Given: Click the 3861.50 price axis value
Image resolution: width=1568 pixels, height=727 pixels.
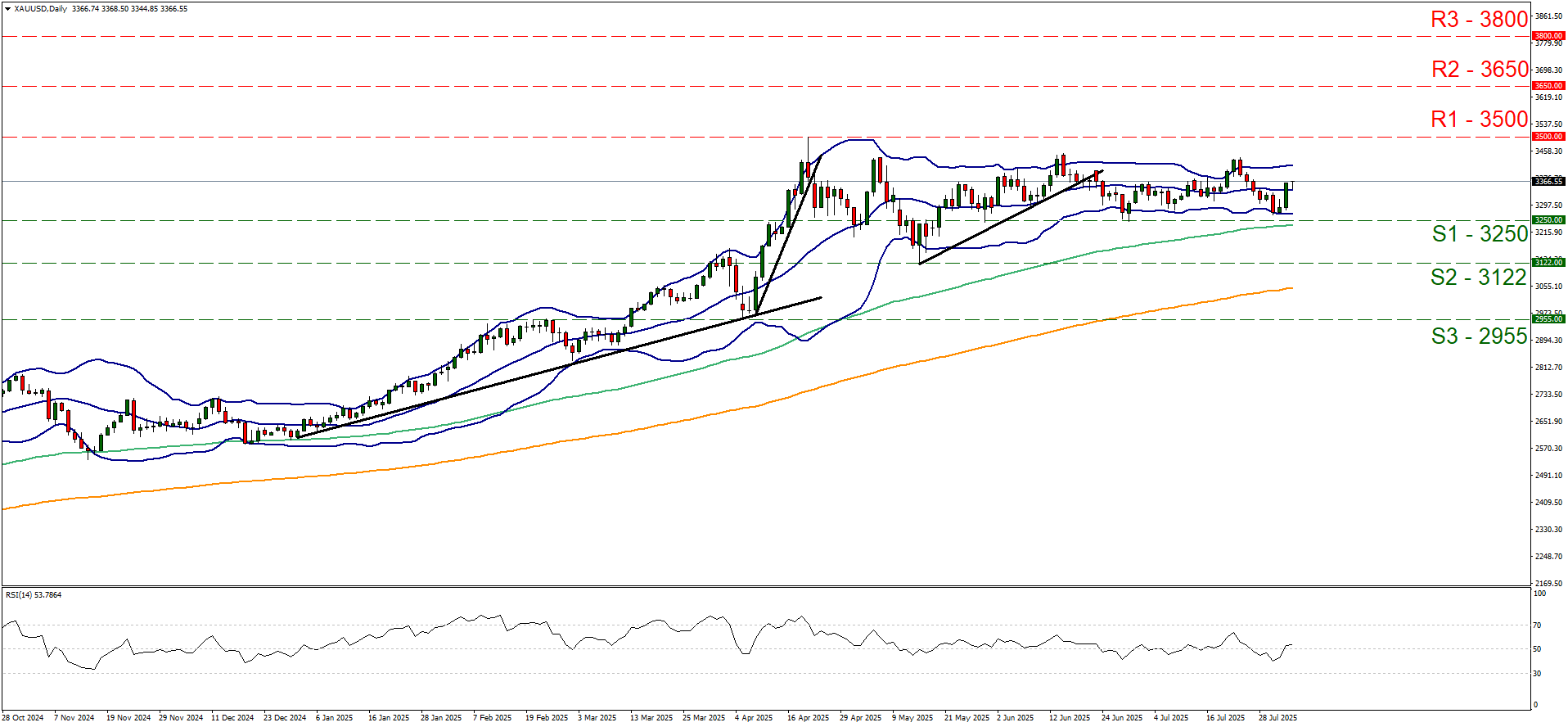Looking at the screenshot, I should tap(1548, 16).
